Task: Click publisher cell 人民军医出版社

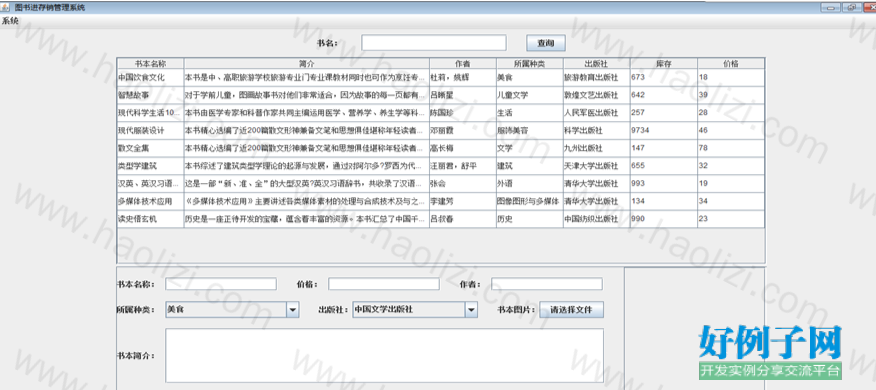Action: 597,113
